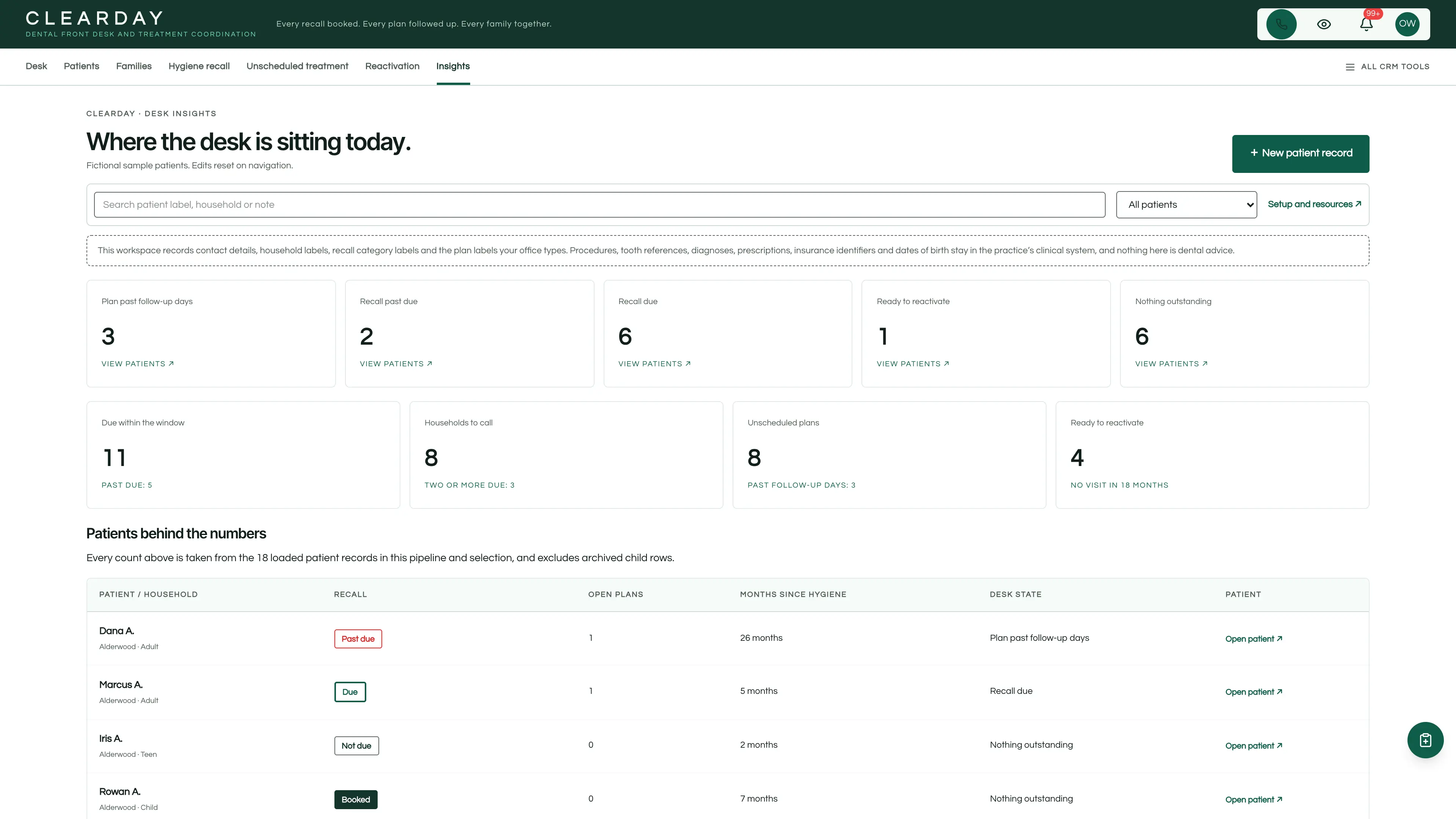Click the Households to call card

point(566,455)
